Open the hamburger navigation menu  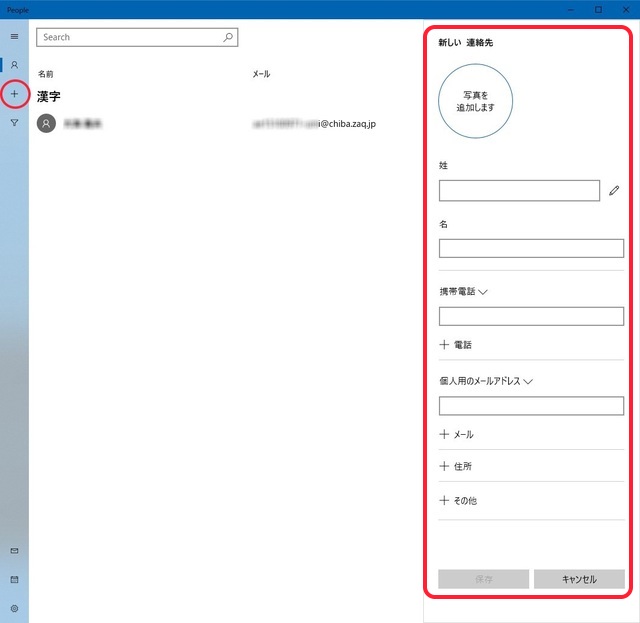[14, 37]
